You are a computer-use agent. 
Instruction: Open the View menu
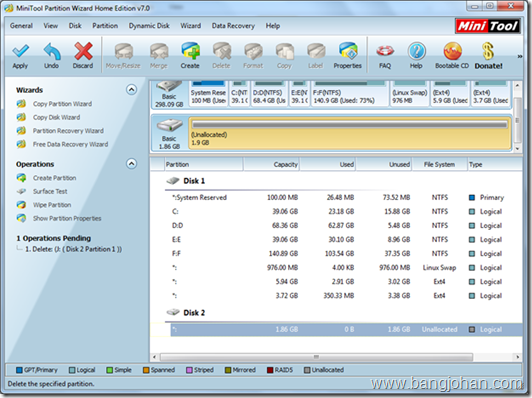click(51, 26)
